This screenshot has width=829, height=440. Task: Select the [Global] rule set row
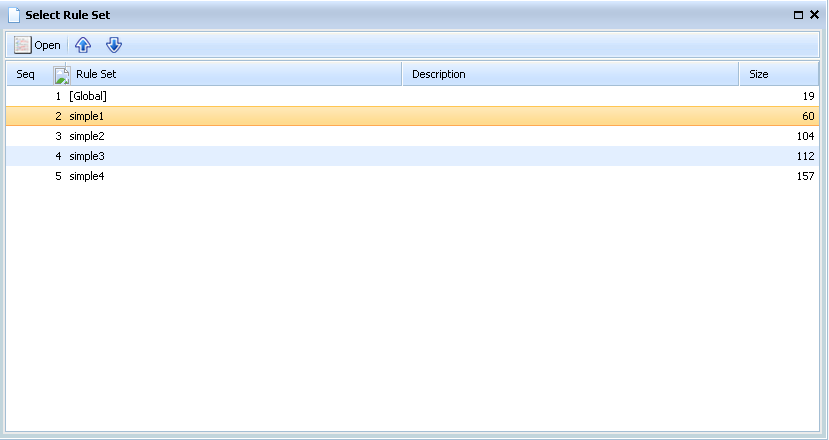88,96
